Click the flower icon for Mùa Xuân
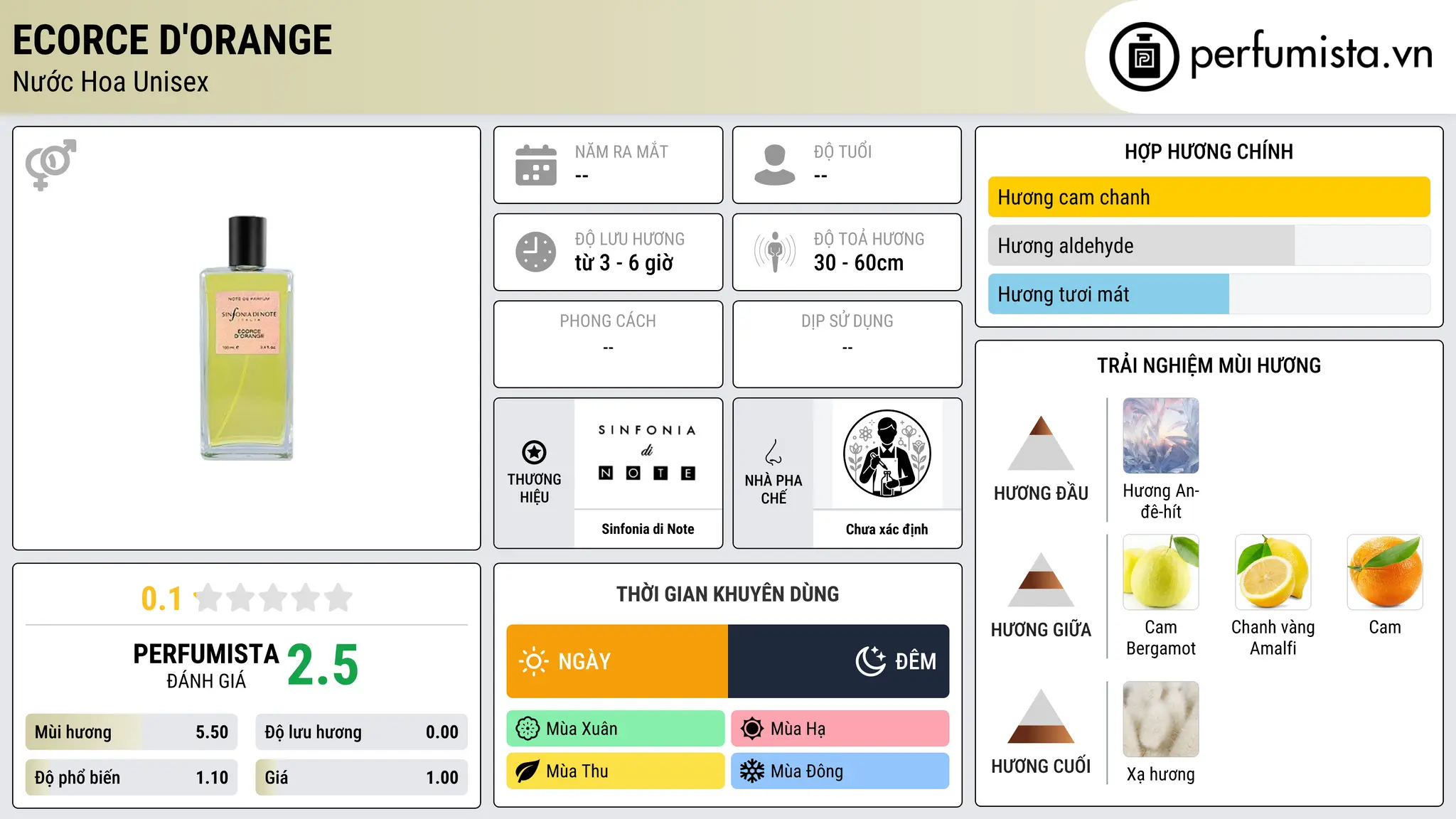This screenshot has height=819, width=1456. [528, 729]
